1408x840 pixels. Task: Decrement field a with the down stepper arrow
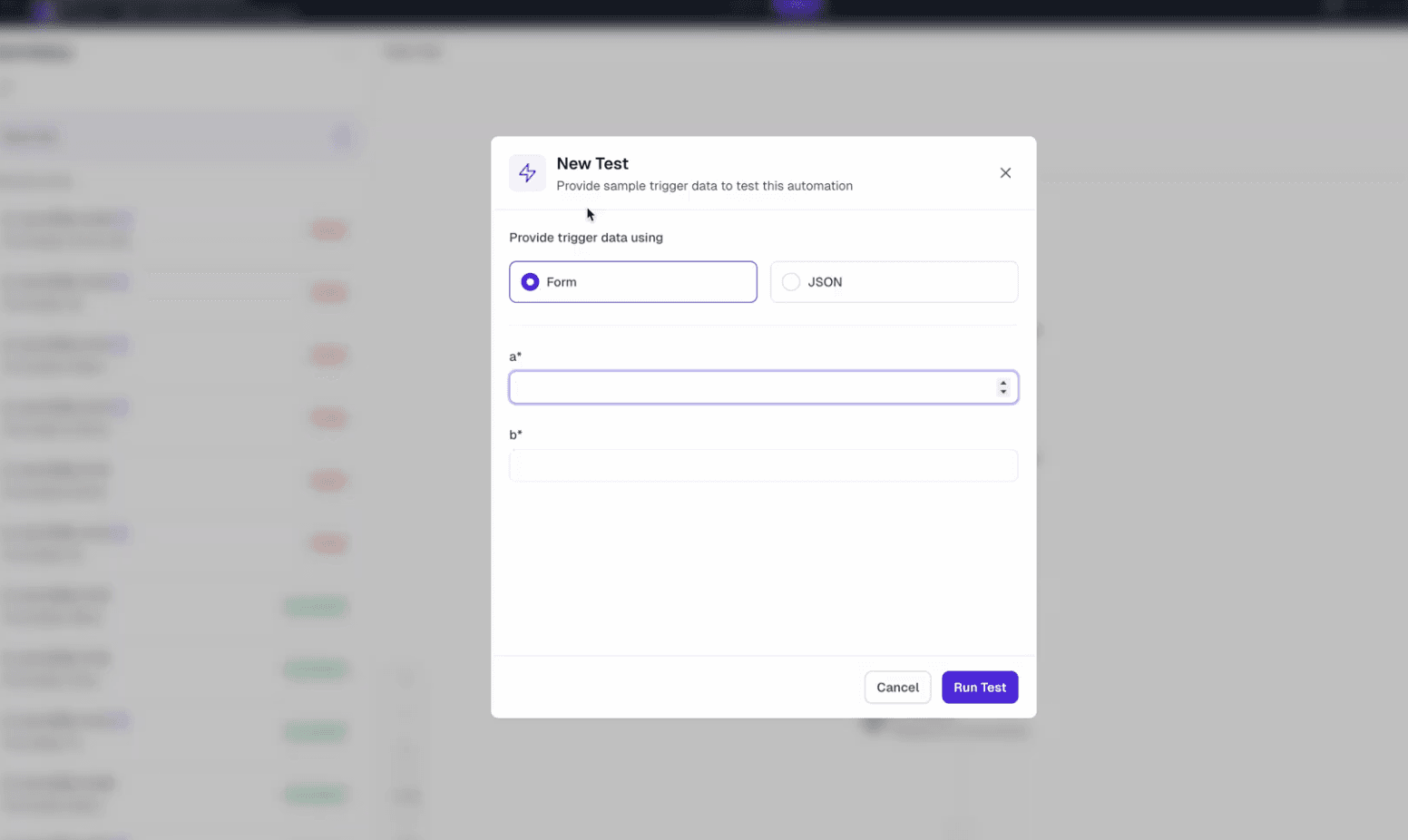coord(1003,392)
